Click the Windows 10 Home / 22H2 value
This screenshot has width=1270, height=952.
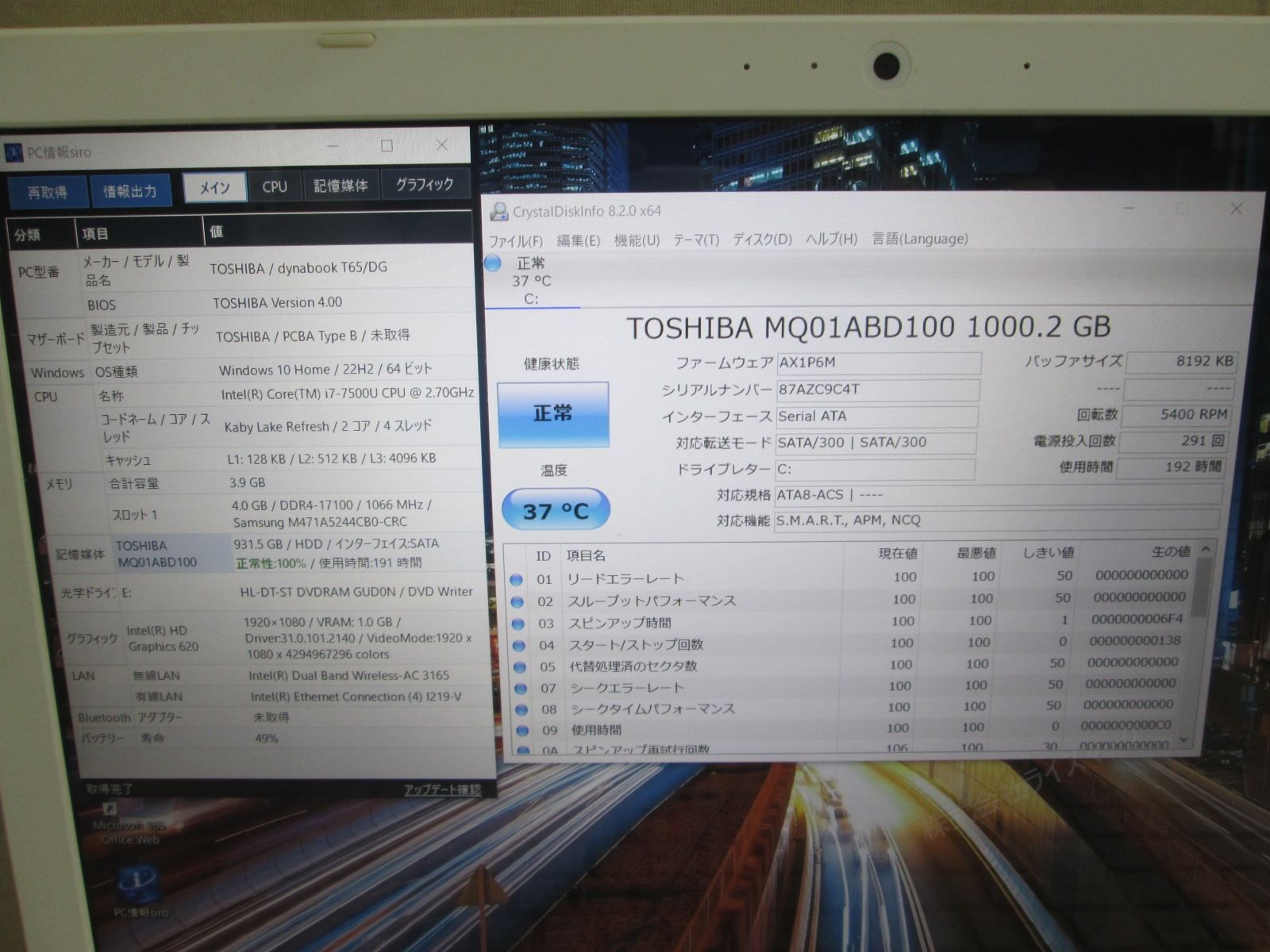tap(325, 370)
